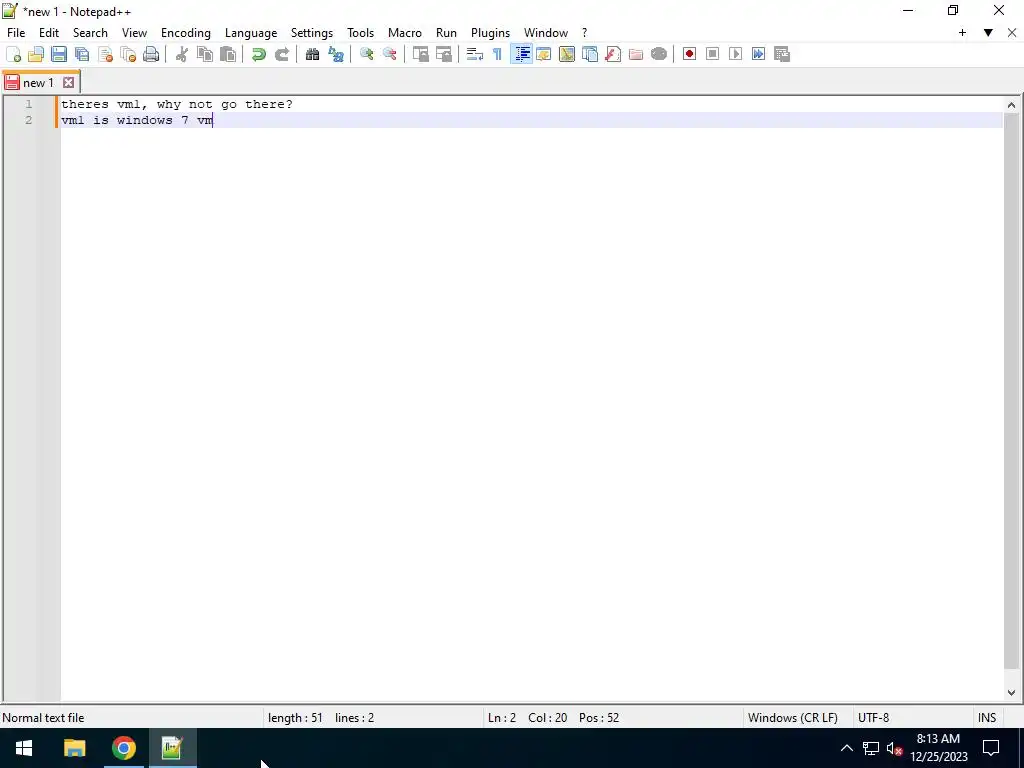Toggle Monitoring tail -f eye icon
Screen dimensions: 1024x768
click(659, 54)
